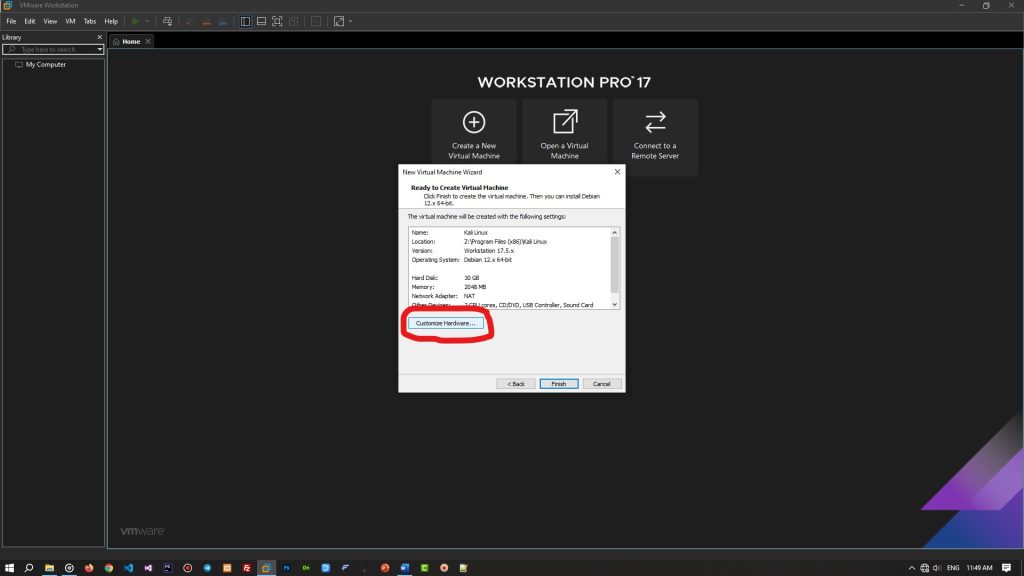Open the VM menu

(69, 20)
